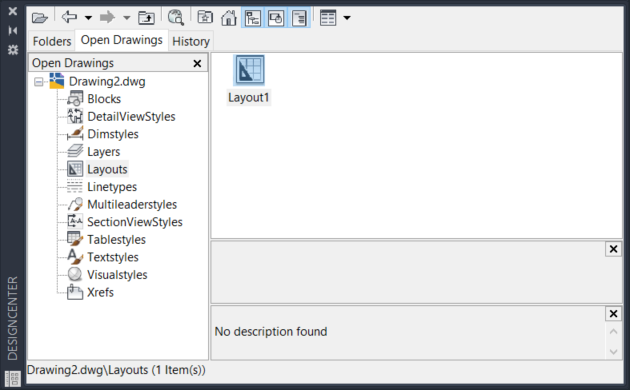Toggle the Tree View pane button
The width and height of the screenshot is (630, 390).
[253, 18]
